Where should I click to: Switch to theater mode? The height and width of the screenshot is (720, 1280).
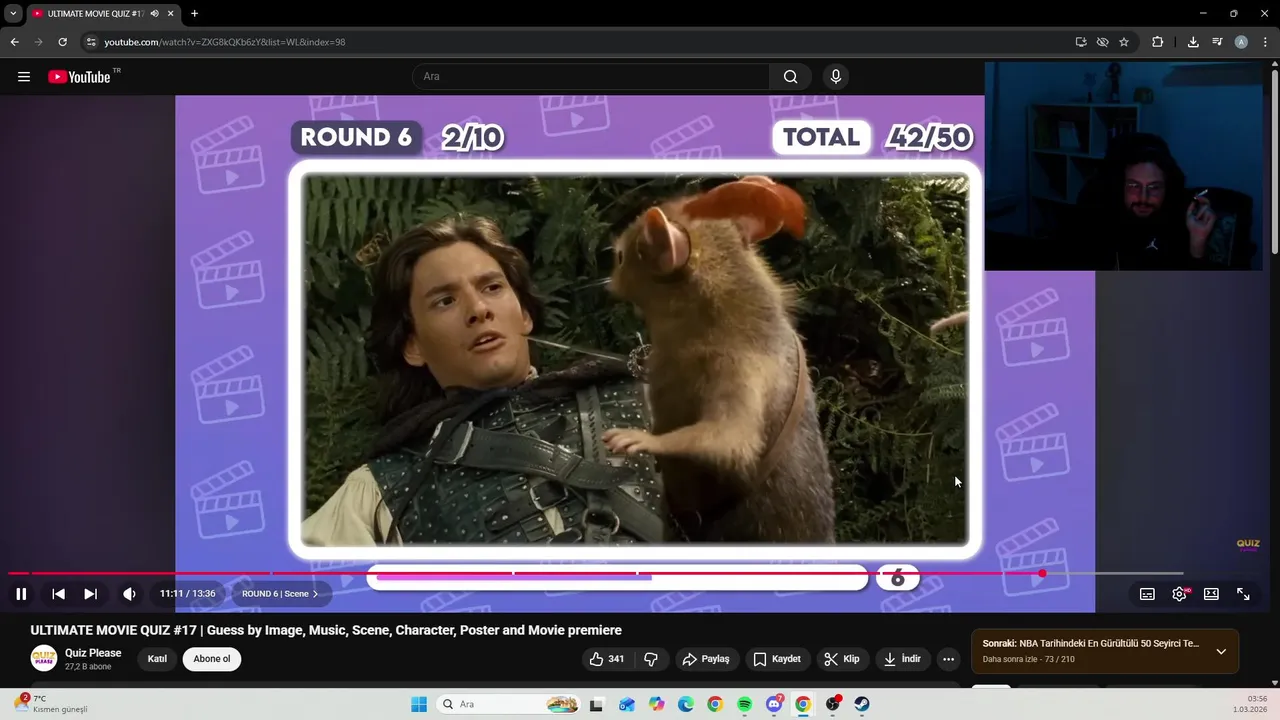(x=1211, y=594)
